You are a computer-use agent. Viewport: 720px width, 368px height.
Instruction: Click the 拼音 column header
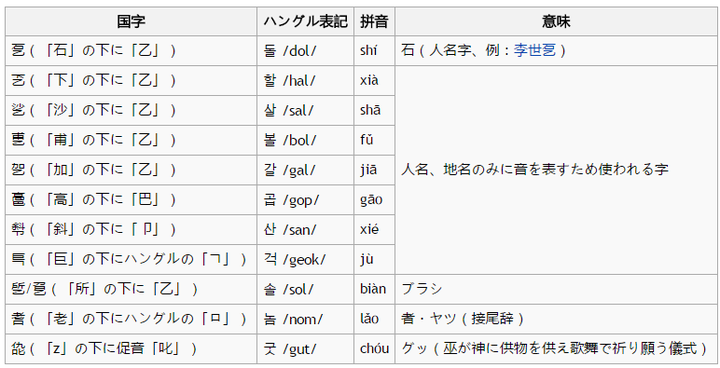(x=374, y=21)
